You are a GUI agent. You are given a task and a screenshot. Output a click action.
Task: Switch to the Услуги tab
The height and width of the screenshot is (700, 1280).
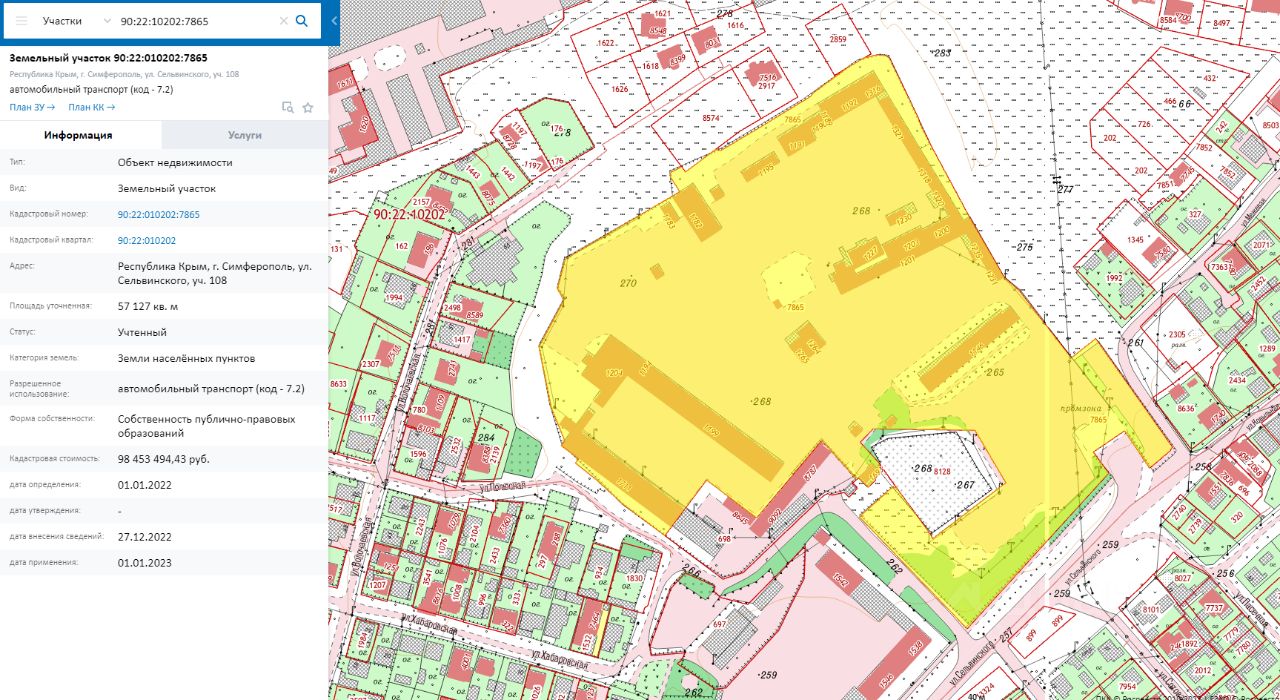[x=245, y=135]
